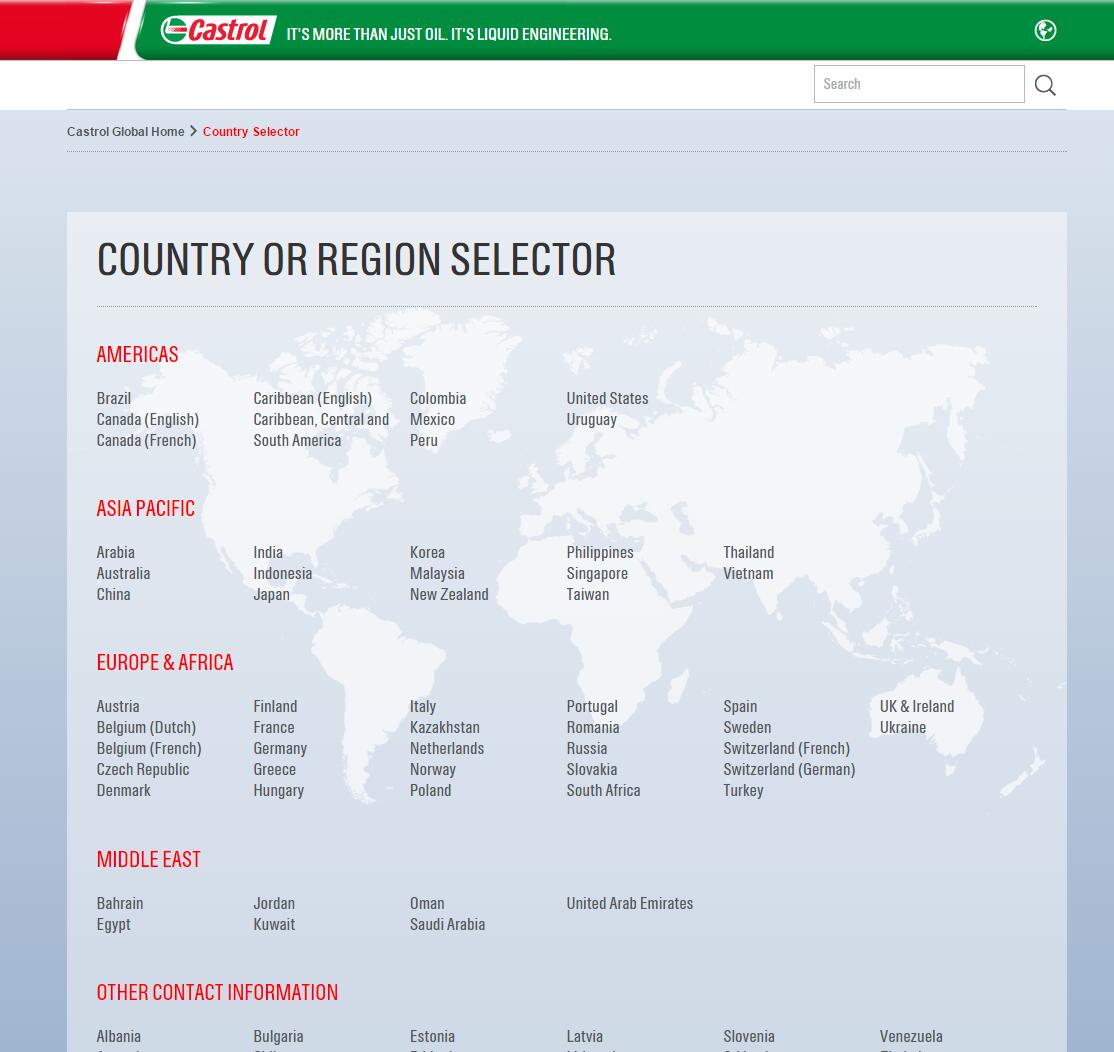This screenshot has height=1052, width=1114.
Task: Select Korea
Action: point(427,553)
